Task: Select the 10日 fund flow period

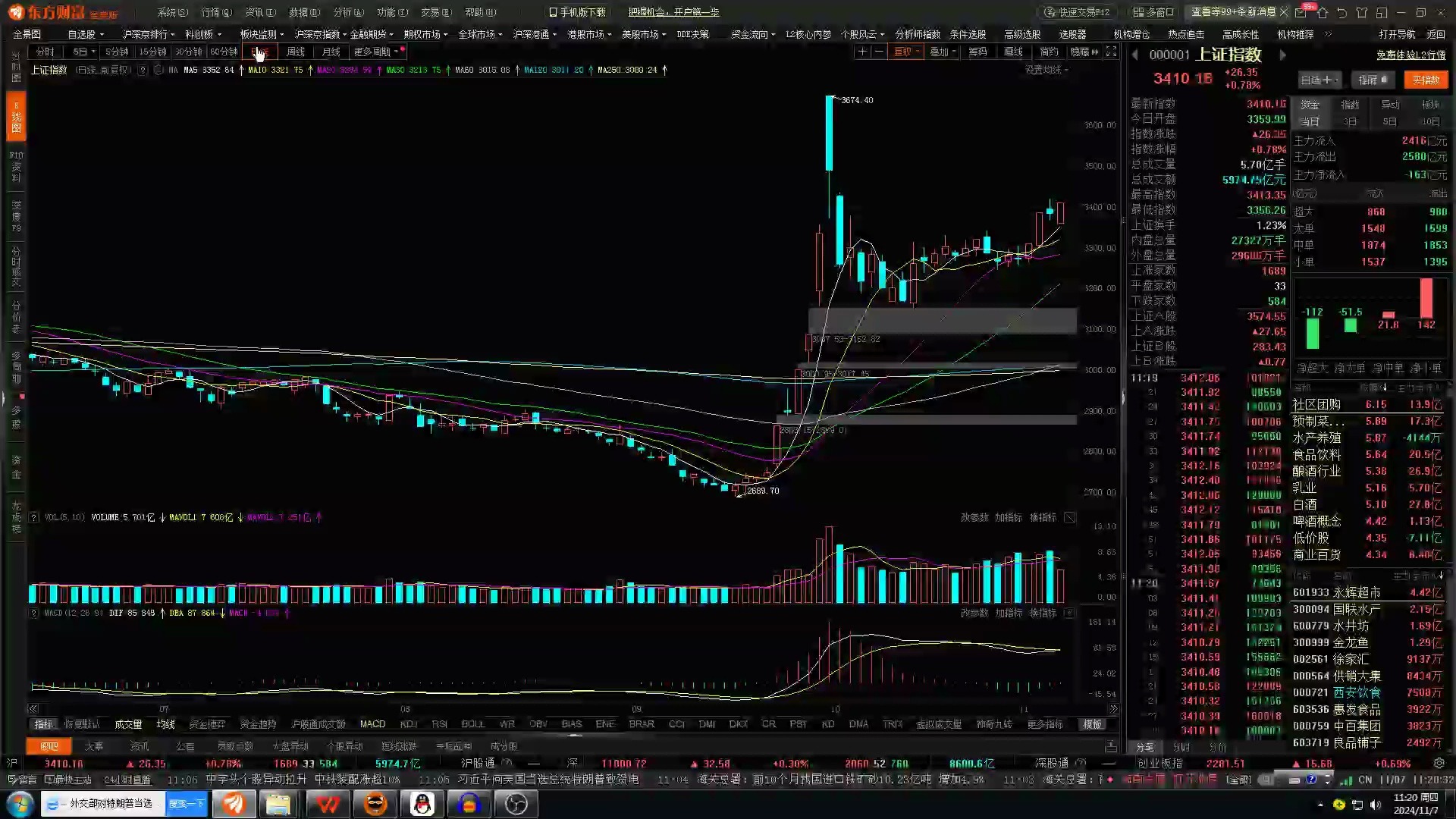Action: tap(1430, 121)
